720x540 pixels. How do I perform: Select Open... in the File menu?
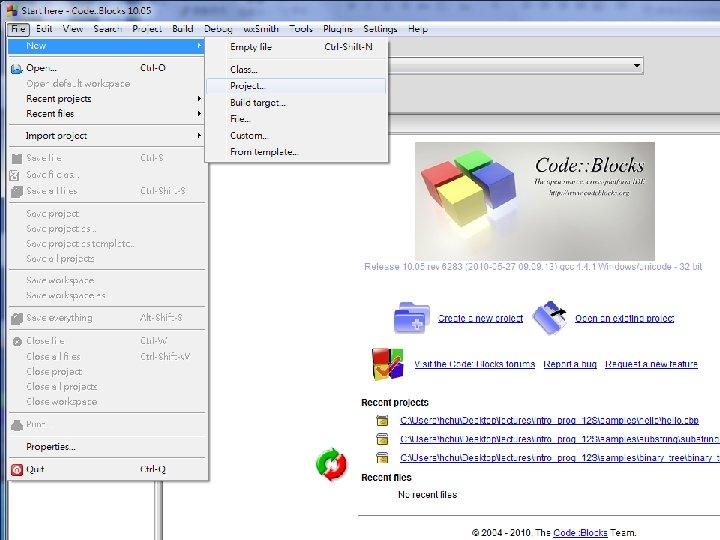point(106,68)
